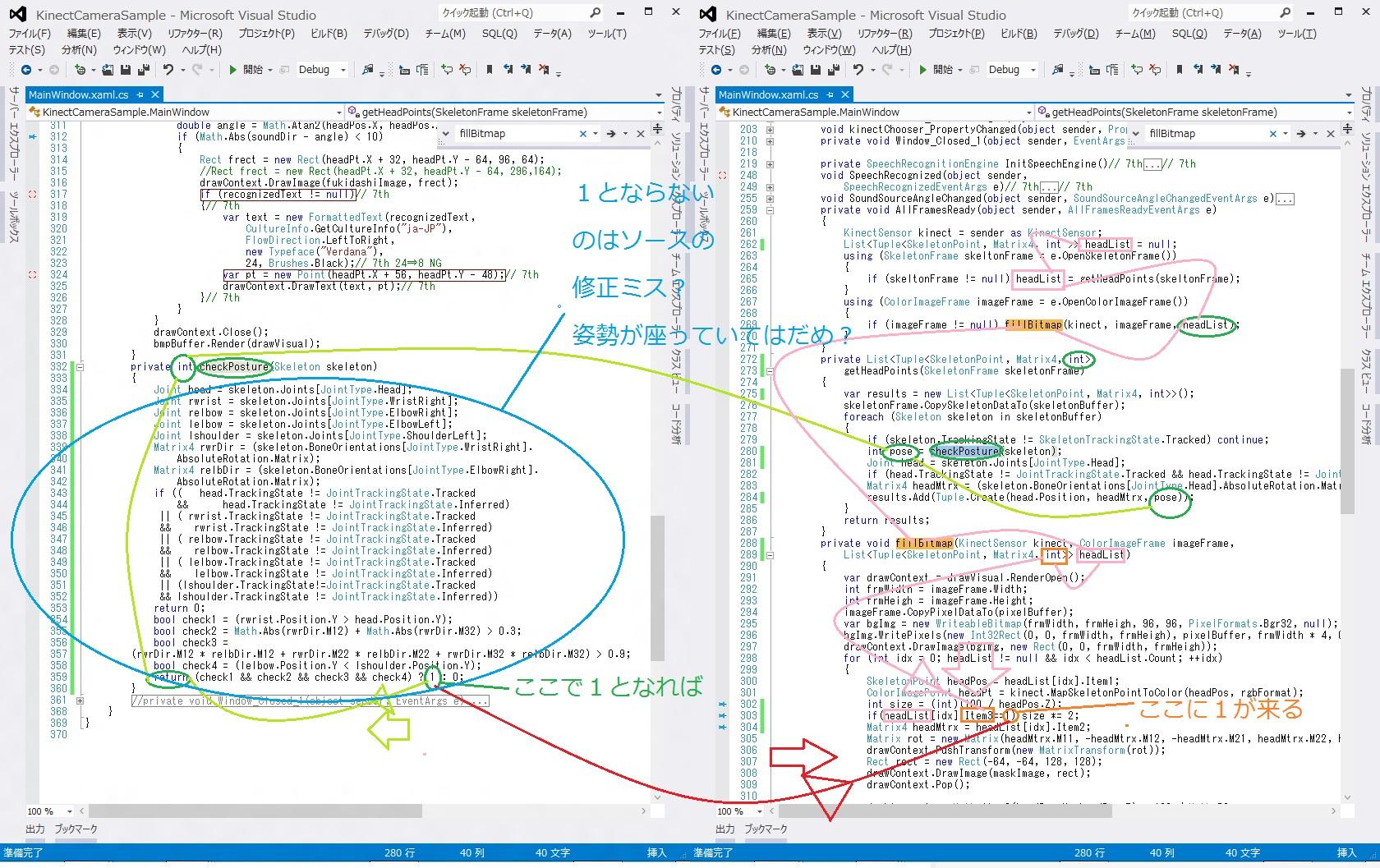The width and height of the screenshot is (1380, 868).
Task: Expand collapsed code at line 361
Action: pyautogui.click(x=80, y=700)
